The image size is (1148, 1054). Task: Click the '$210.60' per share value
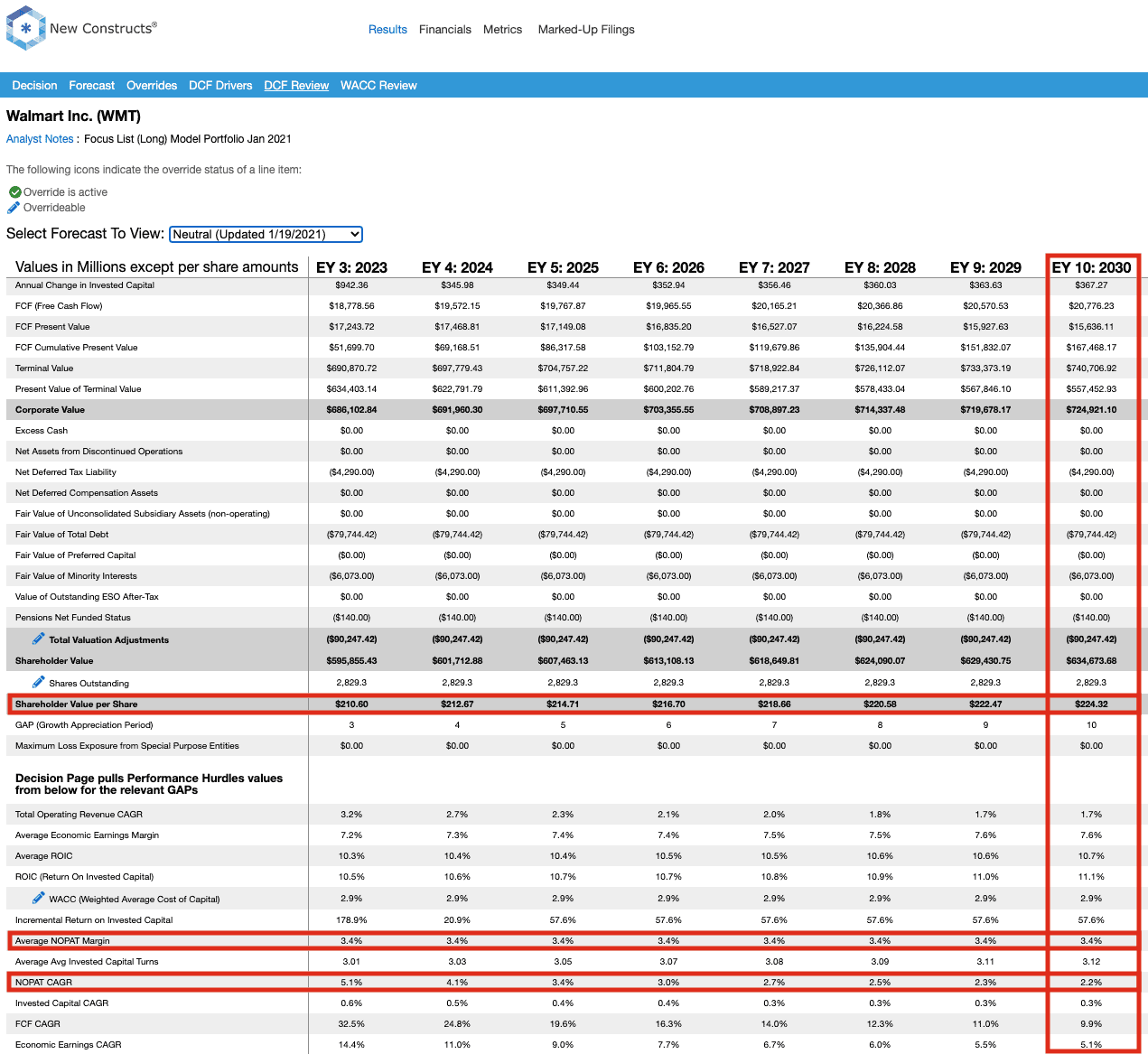(x=351, y=704)
